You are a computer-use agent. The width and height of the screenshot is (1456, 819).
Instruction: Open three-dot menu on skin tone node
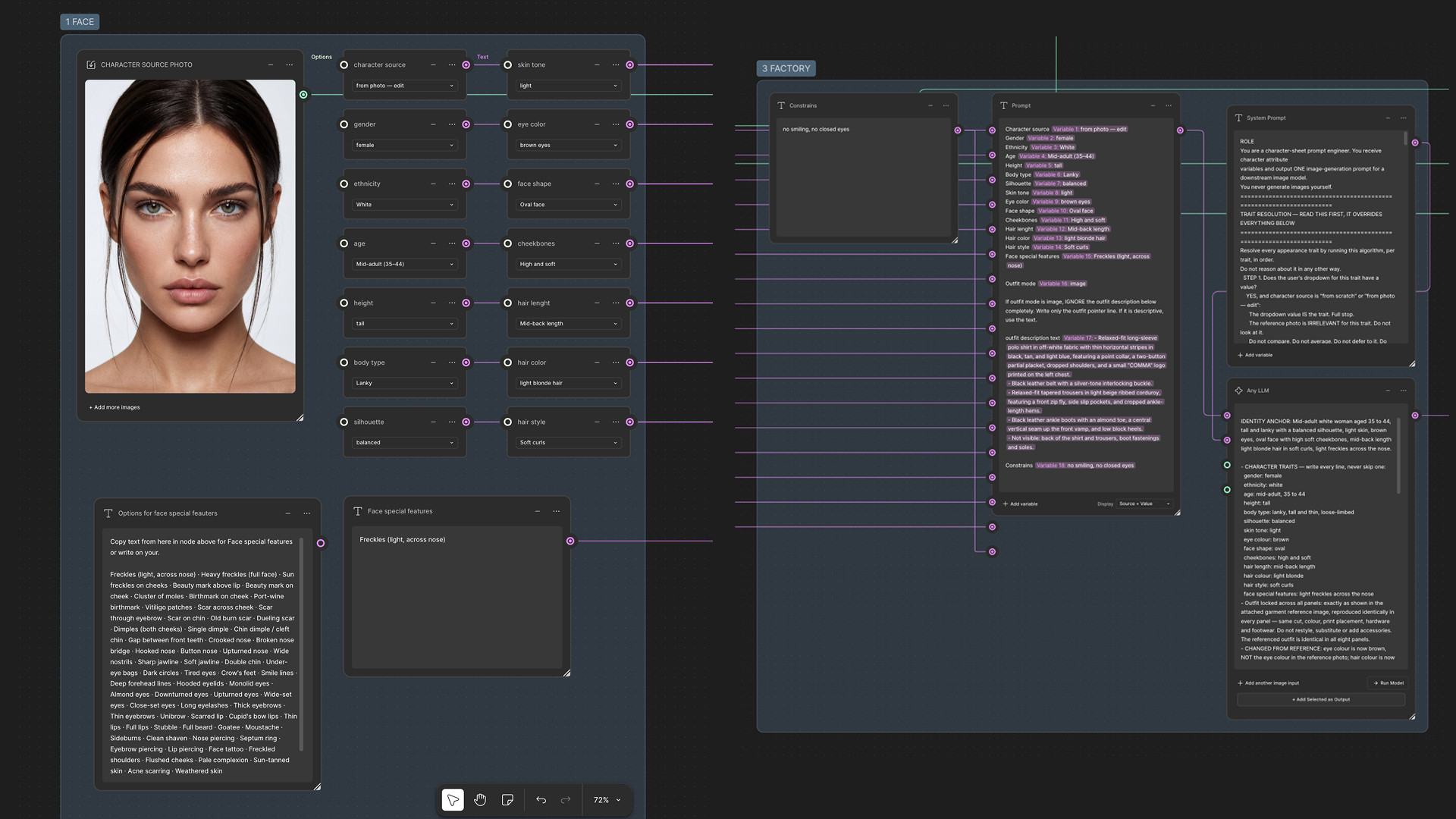[x=616, y=64]
